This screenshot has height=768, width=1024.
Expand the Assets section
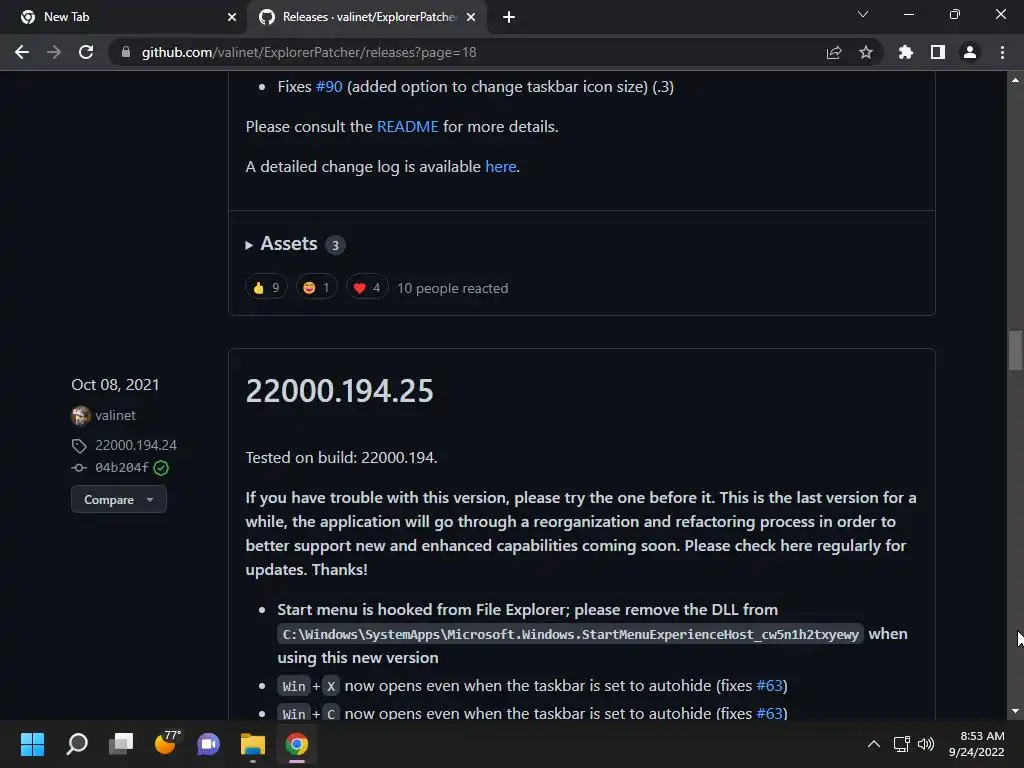click(x=289, y=244)
